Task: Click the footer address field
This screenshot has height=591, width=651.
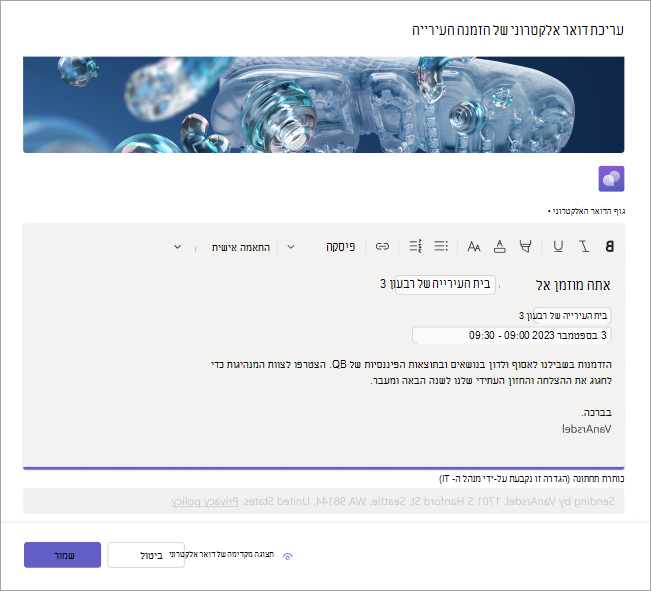Action: pyautogui.click(x=323, y=501)
